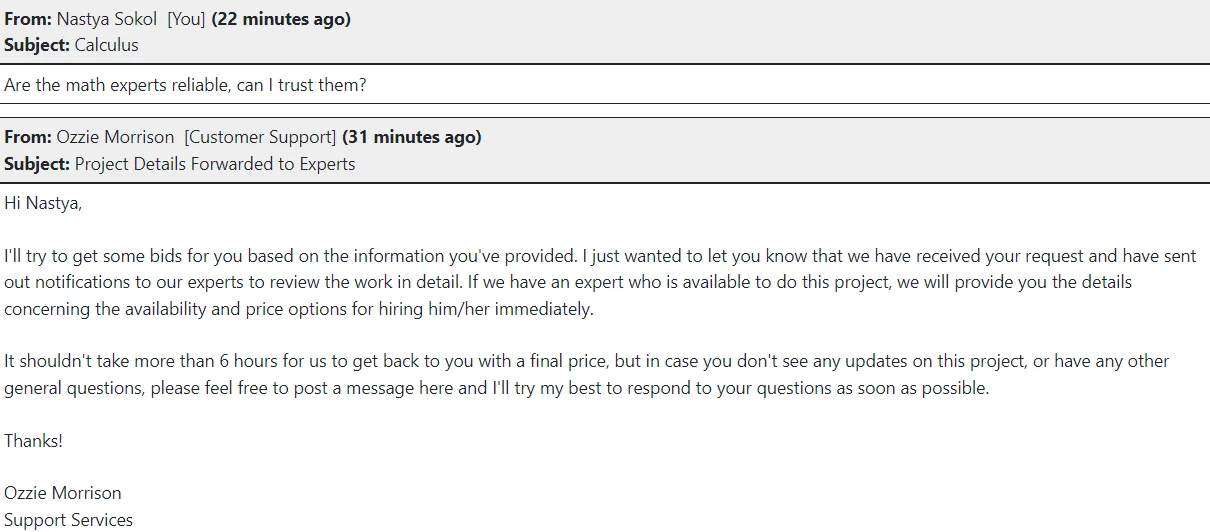
Task: Click the Hi Nastya greeting line
Action: (x=43, y=204)
